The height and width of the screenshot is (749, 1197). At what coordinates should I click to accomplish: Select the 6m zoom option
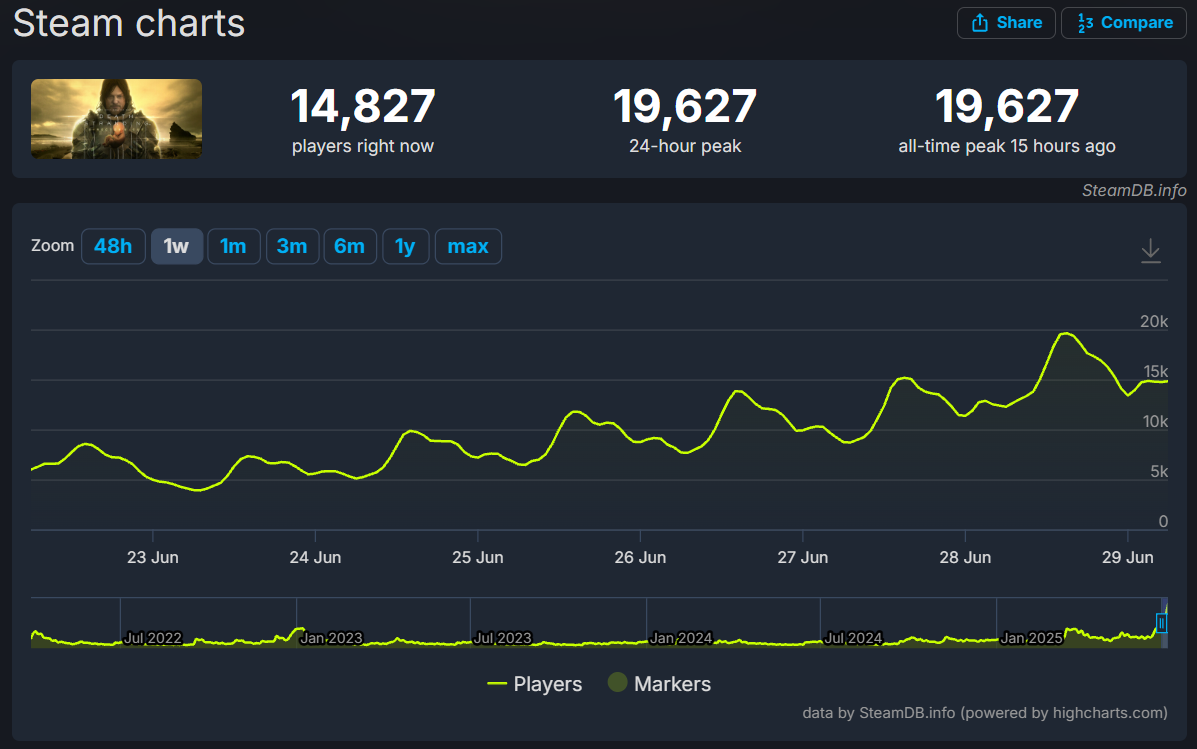click(x=350, y=247)
